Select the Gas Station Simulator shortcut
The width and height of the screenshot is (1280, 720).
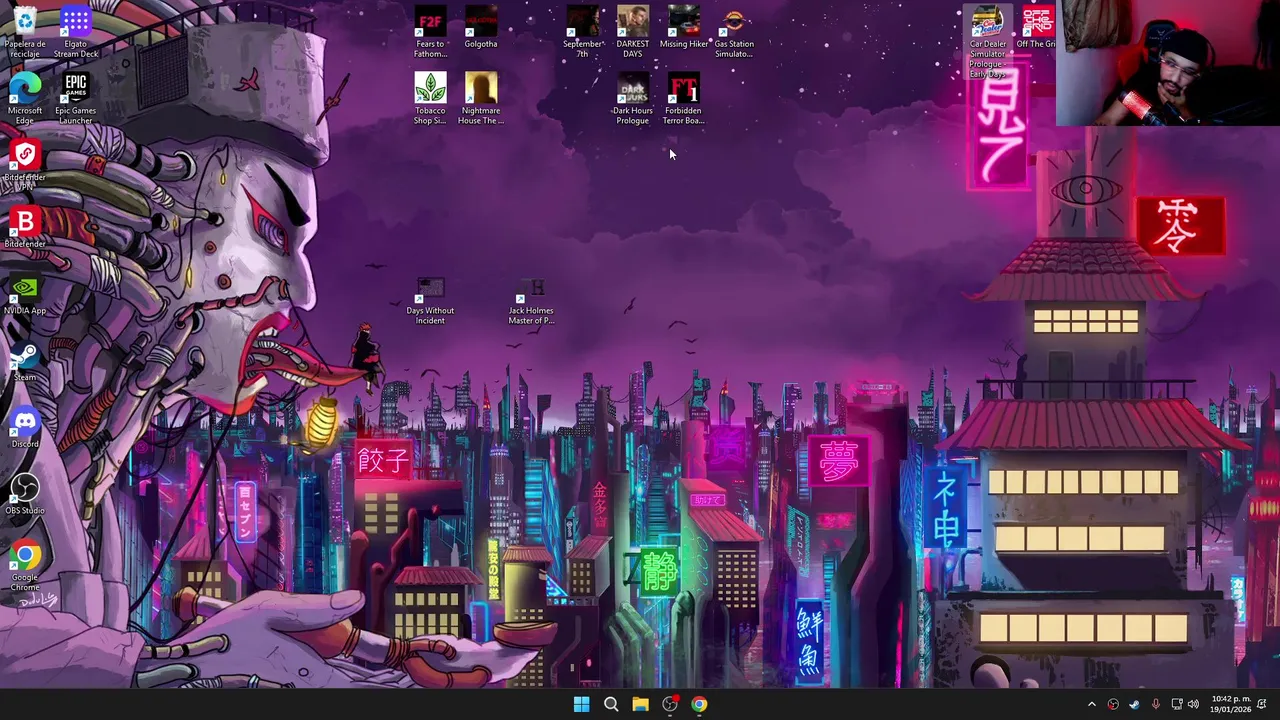click(734, 32)
